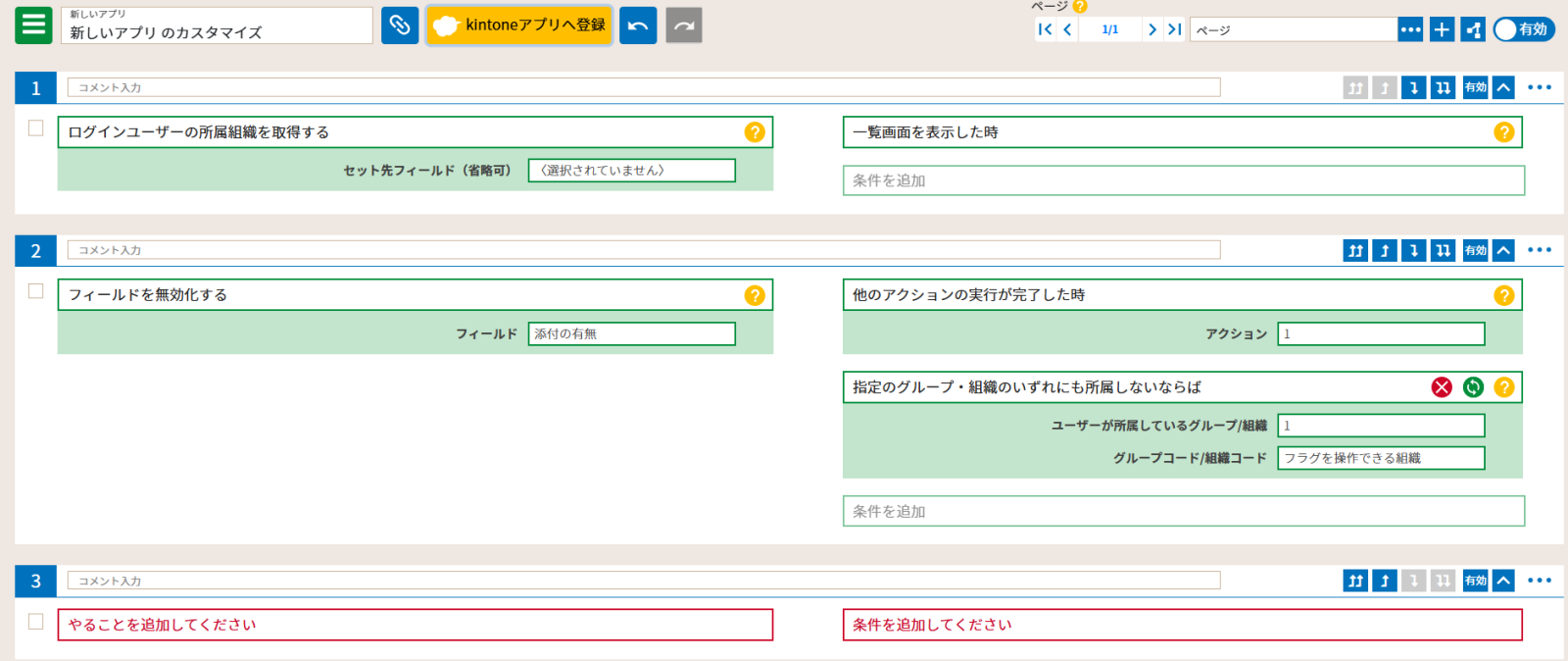The width and height of the screenshot is (1568, 661).
Task: Click the blue undo arrow
Action: (638, 25)
